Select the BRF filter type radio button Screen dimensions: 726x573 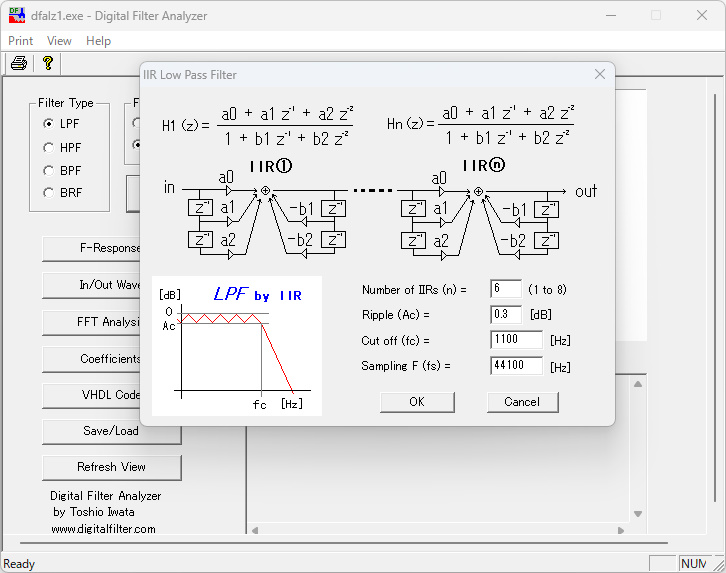49,193
